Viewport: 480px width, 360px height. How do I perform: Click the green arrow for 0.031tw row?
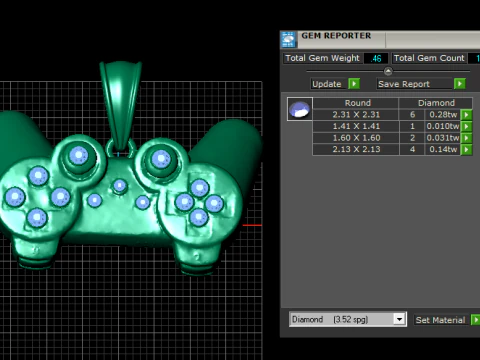[x=466, y=138]
